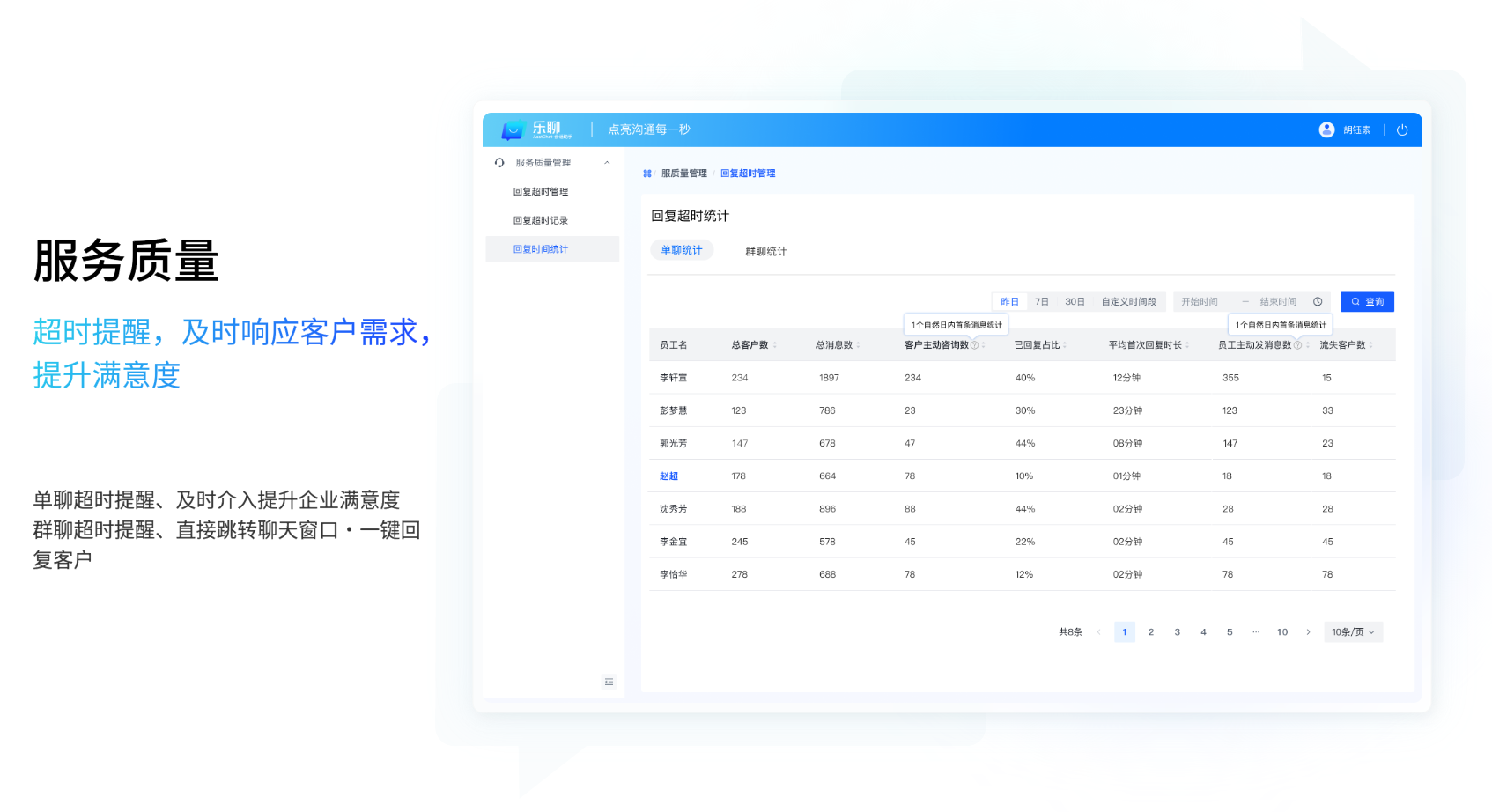Open the user avatar for 胡钰素
The image size is (1492, 812).
point(1326,129)
